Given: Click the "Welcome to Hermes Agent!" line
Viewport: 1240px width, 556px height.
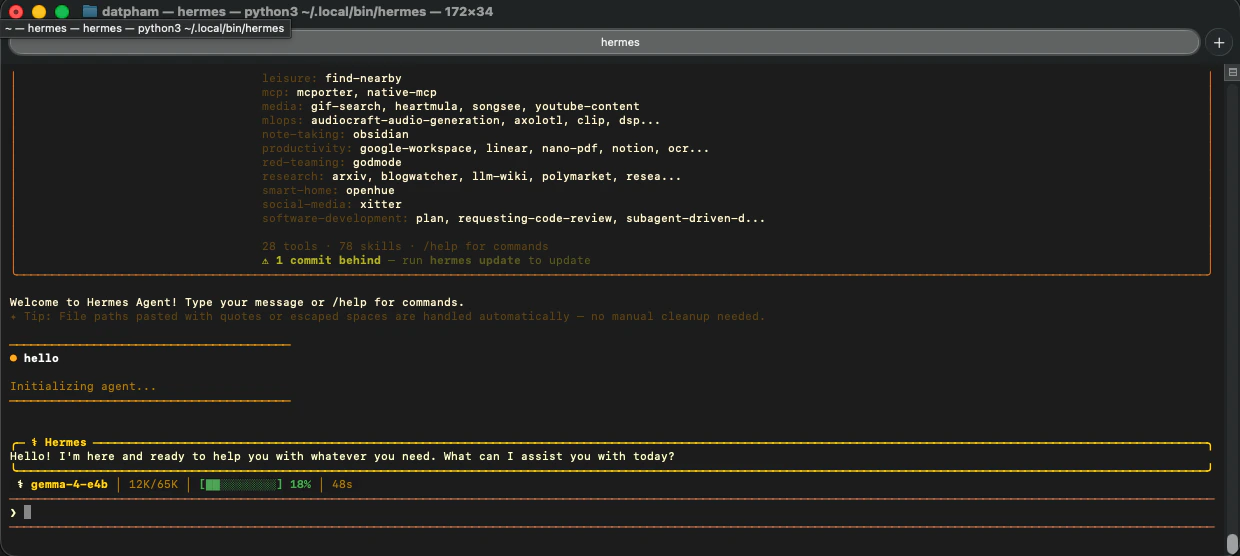Looking at the screenshot, I should (x=237, y=302).
